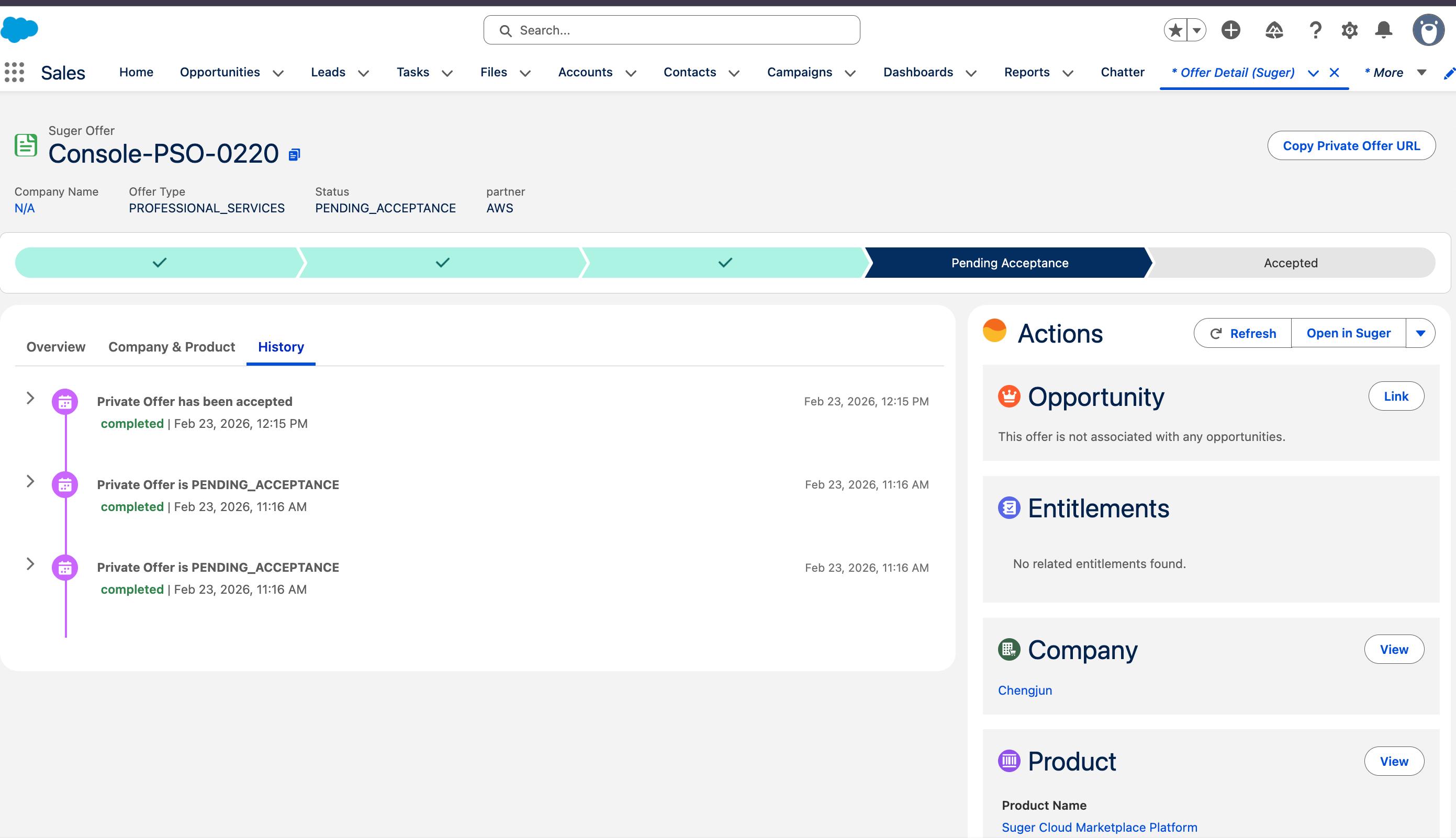Image resolution: width=1456 pixels, height=838 pixels.
Task: Switch to the Company & Product tab
Action: (172, 346)
